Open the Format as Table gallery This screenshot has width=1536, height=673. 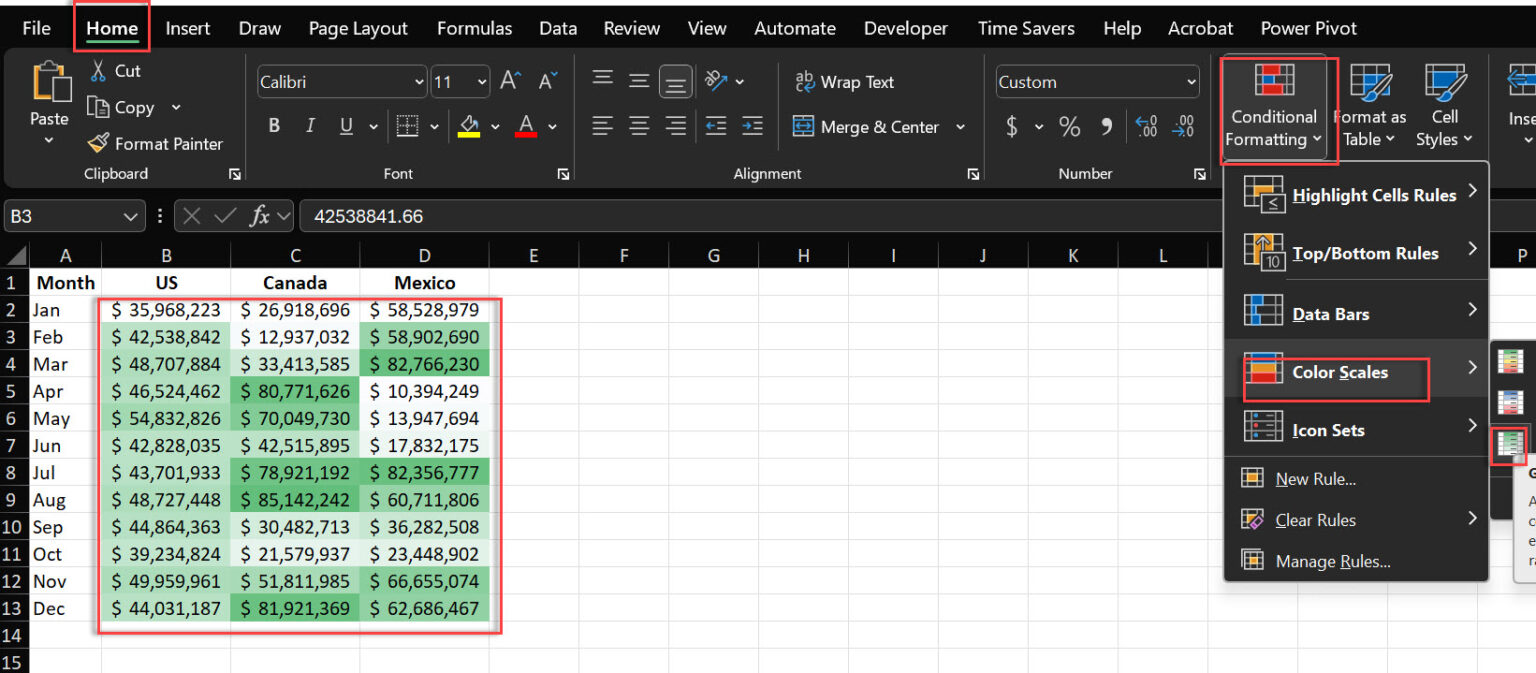1369,105
